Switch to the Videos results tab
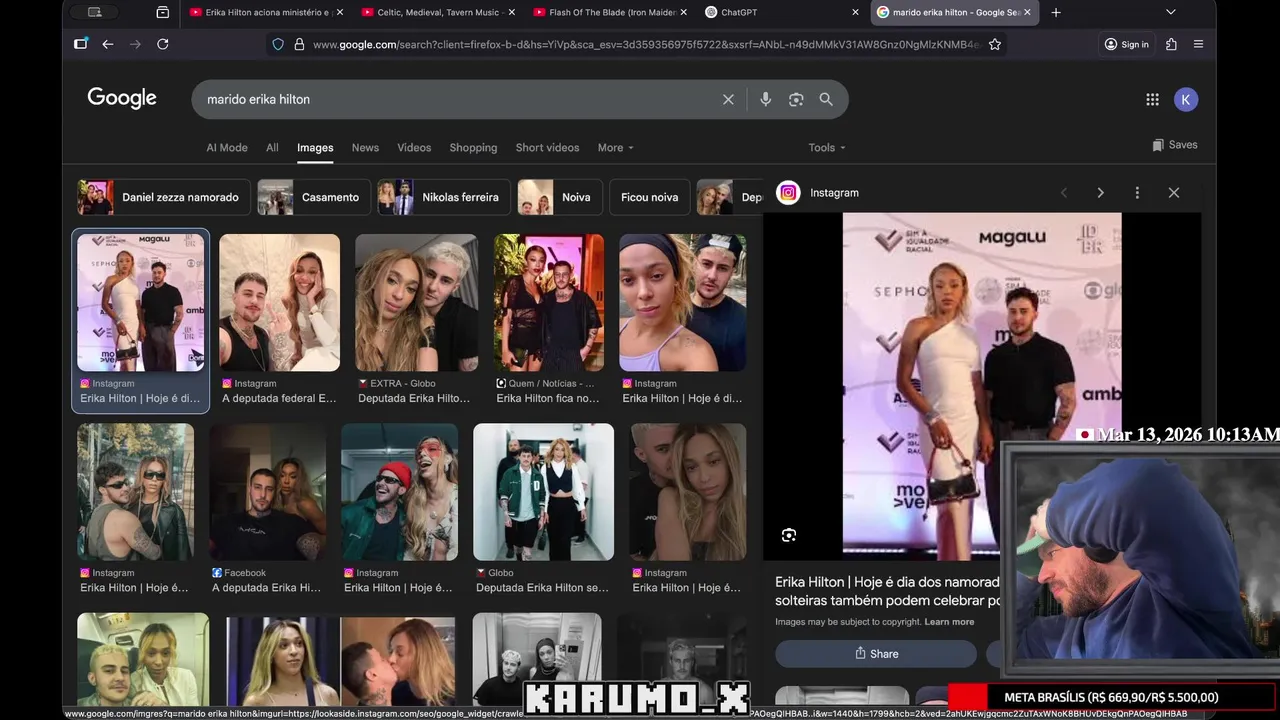Viewport: 1280px width, 720px height. point(414,147)
